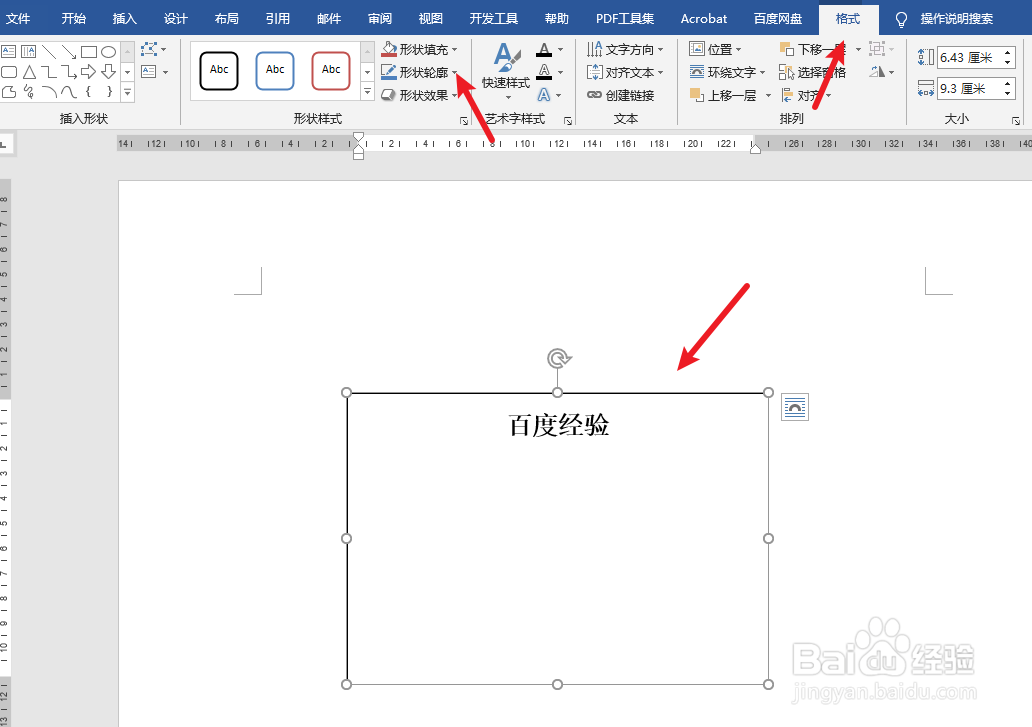Expand the shape styles gallery
This screenshot has height=727, width=1032.
(367, 92)
